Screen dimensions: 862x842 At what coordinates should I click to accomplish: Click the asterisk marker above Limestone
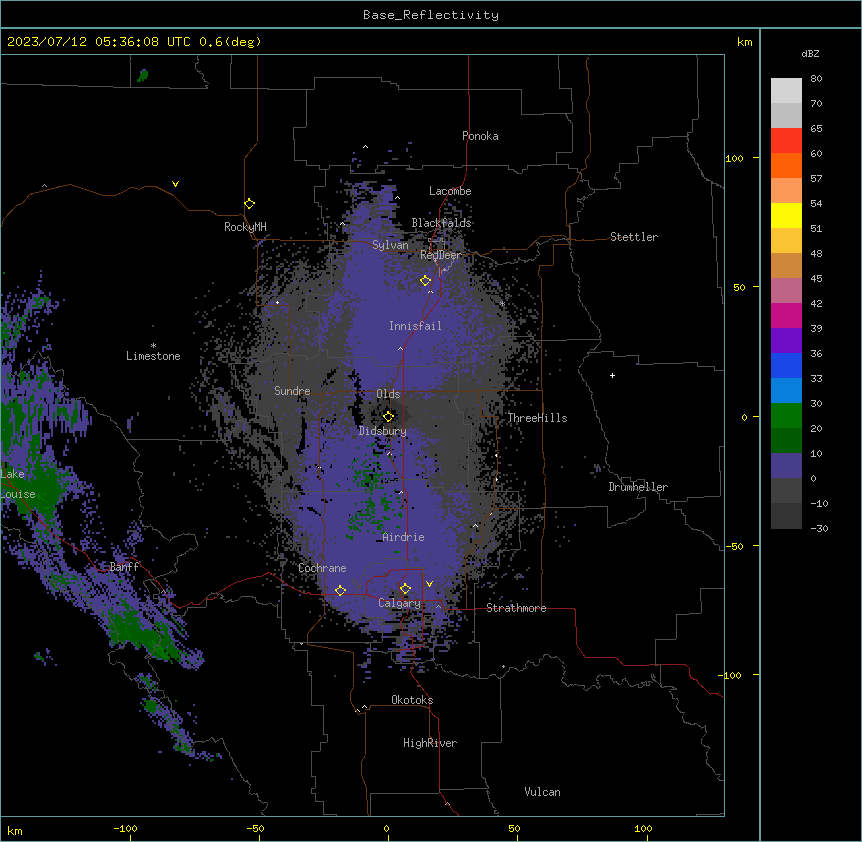coord(153,345)
